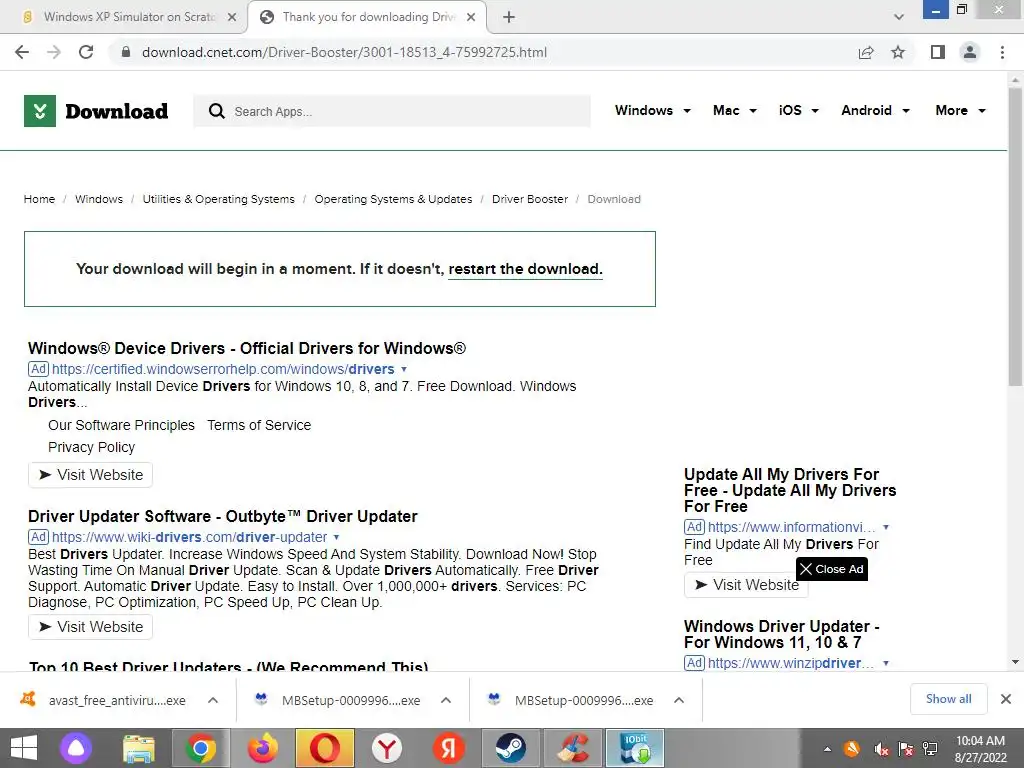Click the page vertical scrollbar thumb
1024x768 pixels.
click(x=1015, y=236)
